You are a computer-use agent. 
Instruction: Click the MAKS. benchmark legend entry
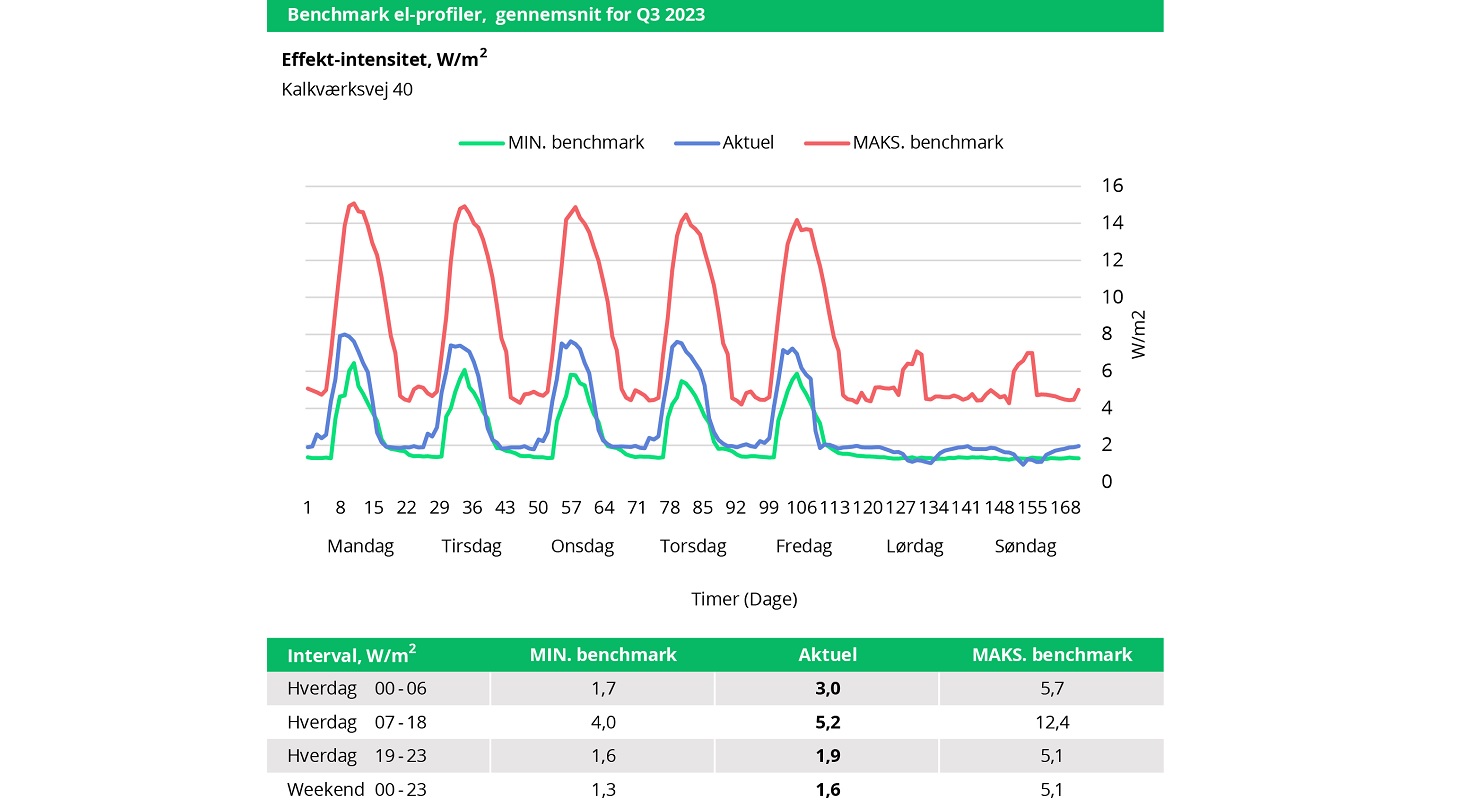tap(904, 142)
